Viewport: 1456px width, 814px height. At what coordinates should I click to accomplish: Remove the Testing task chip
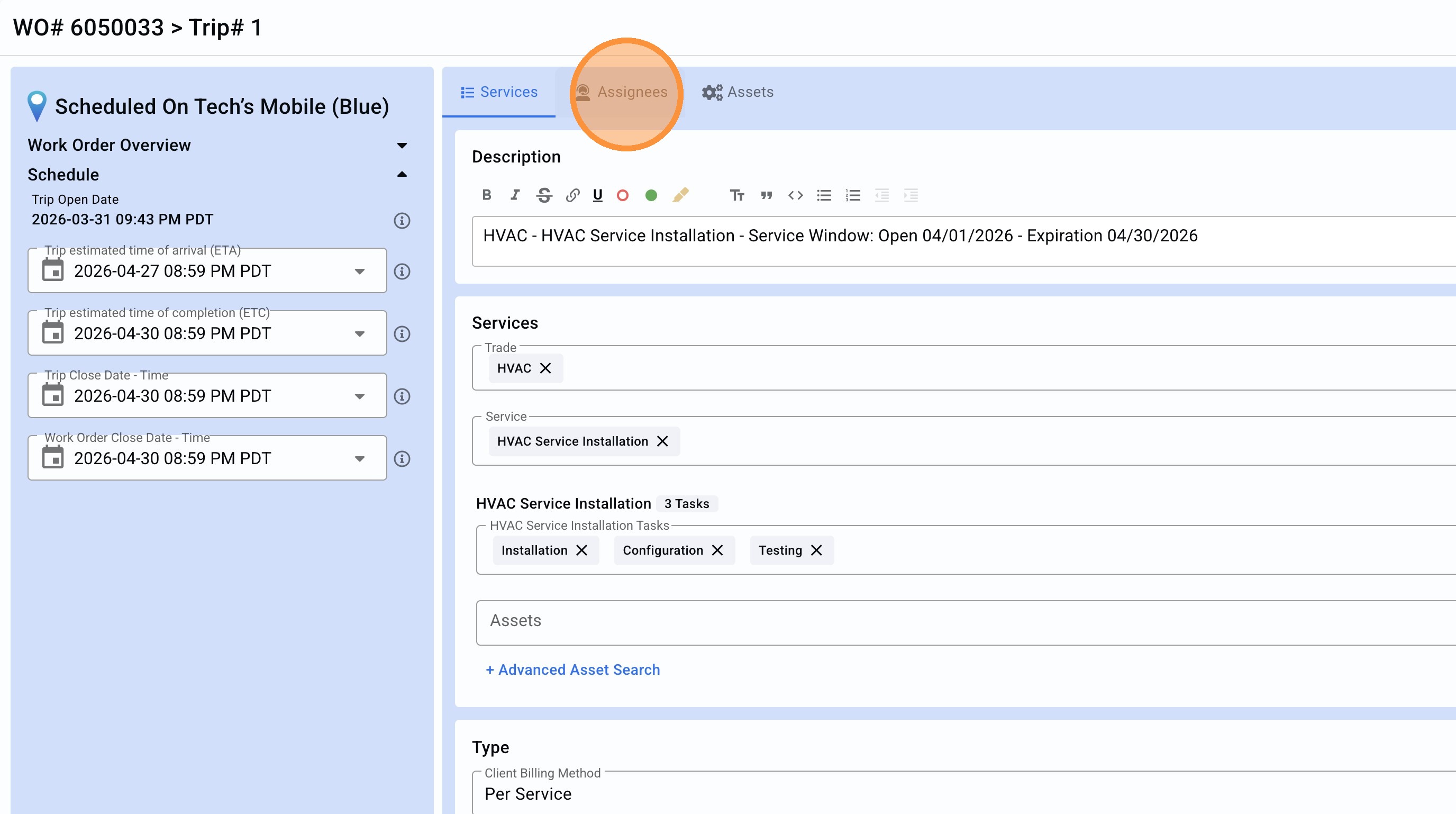tap(816, 550)
